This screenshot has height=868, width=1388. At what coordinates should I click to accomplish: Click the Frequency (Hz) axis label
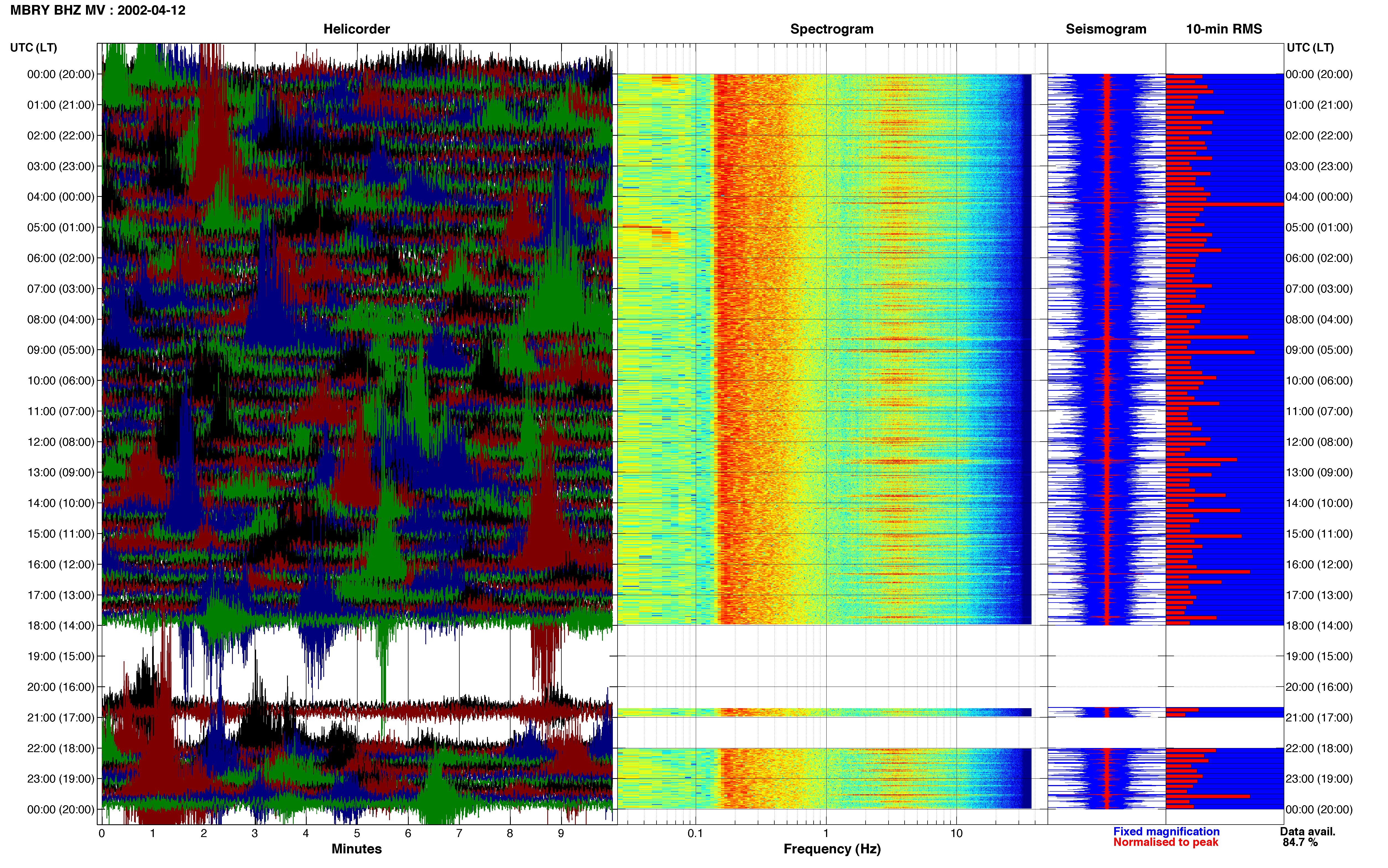point(832,849)
